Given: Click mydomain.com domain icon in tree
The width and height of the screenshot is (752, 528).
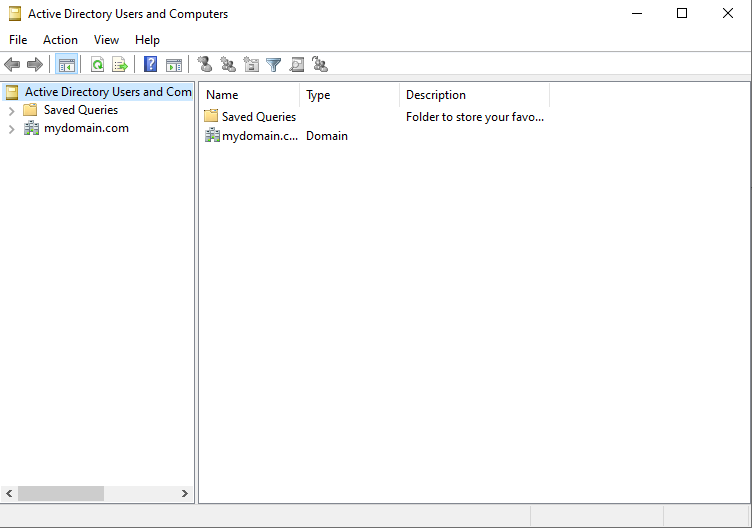Looking at the screenshot, I should point(31,128).
